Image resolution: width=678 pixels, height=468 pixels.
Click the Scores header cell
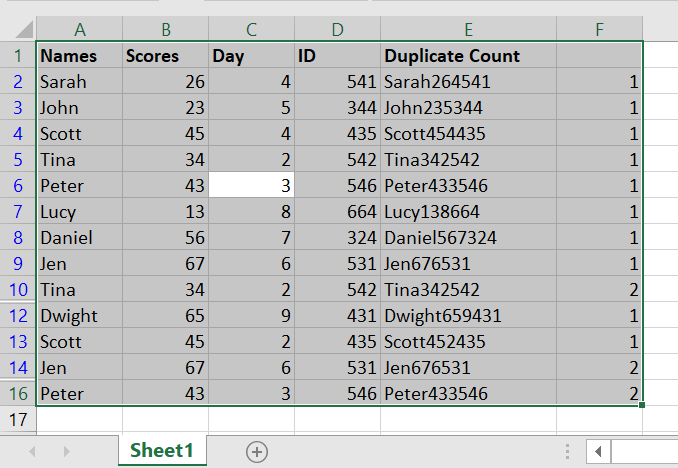click(166, 55)
